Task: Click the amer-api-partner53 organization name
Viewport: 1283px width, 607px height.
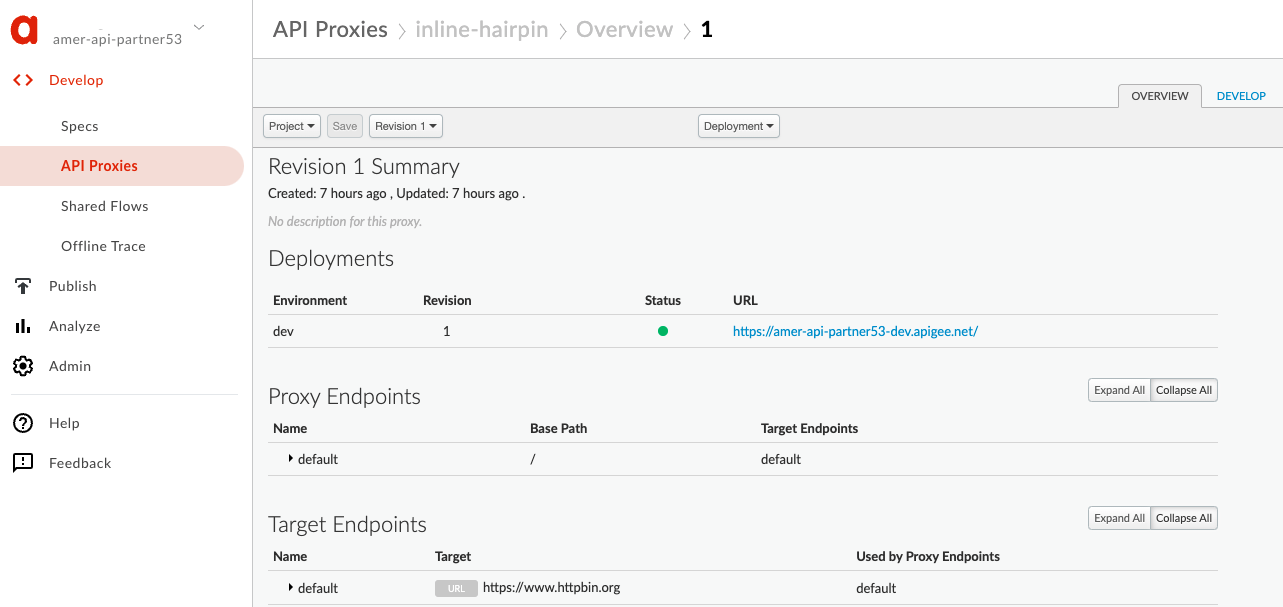Action: tap(117, 39)
